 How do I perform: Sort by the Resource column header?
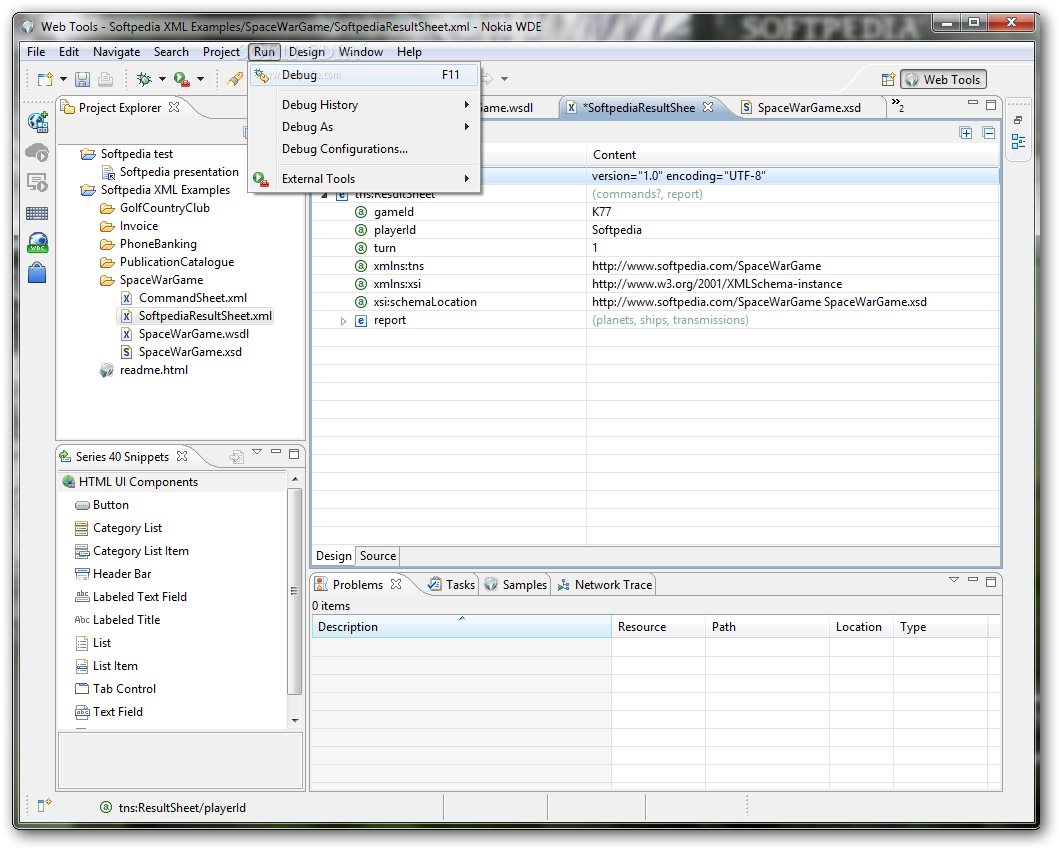(x=658, y=627)
